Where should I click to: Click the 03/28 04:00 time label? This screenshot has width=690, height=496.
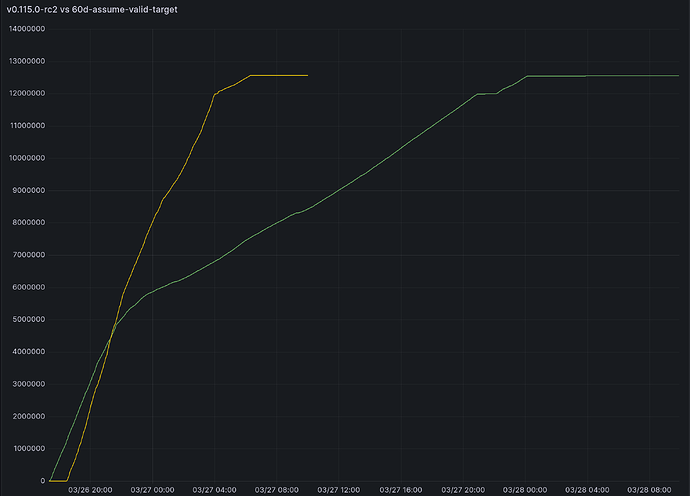[587, 490]
